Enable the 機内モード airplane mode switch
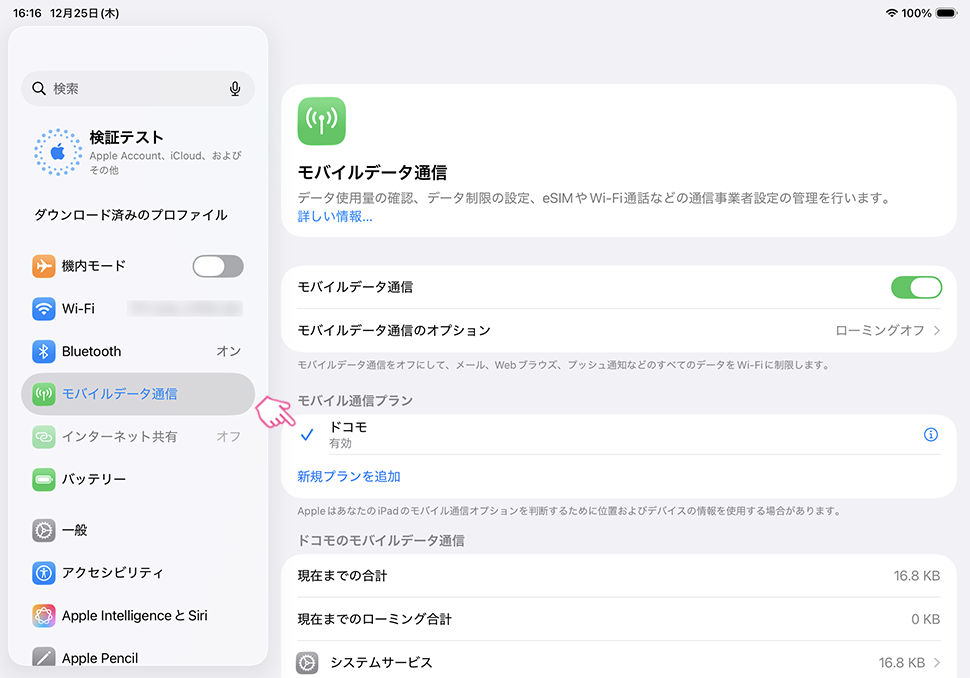Viewport: 970px width, 678px height. 218,266
